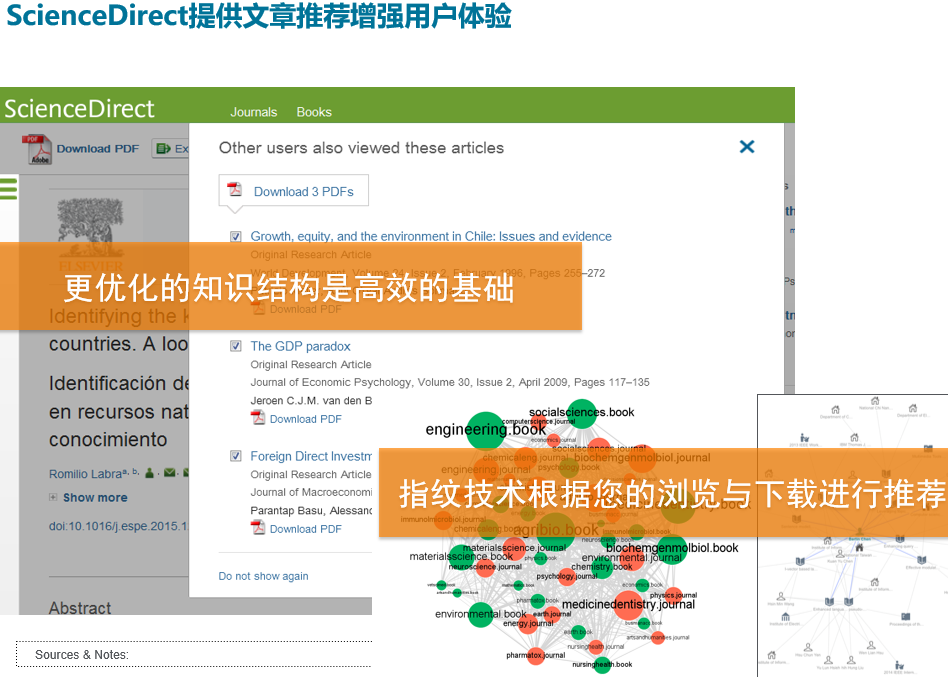Click the medicinedentistry.journal red node

pyautogui.click(x=628, y=605)
